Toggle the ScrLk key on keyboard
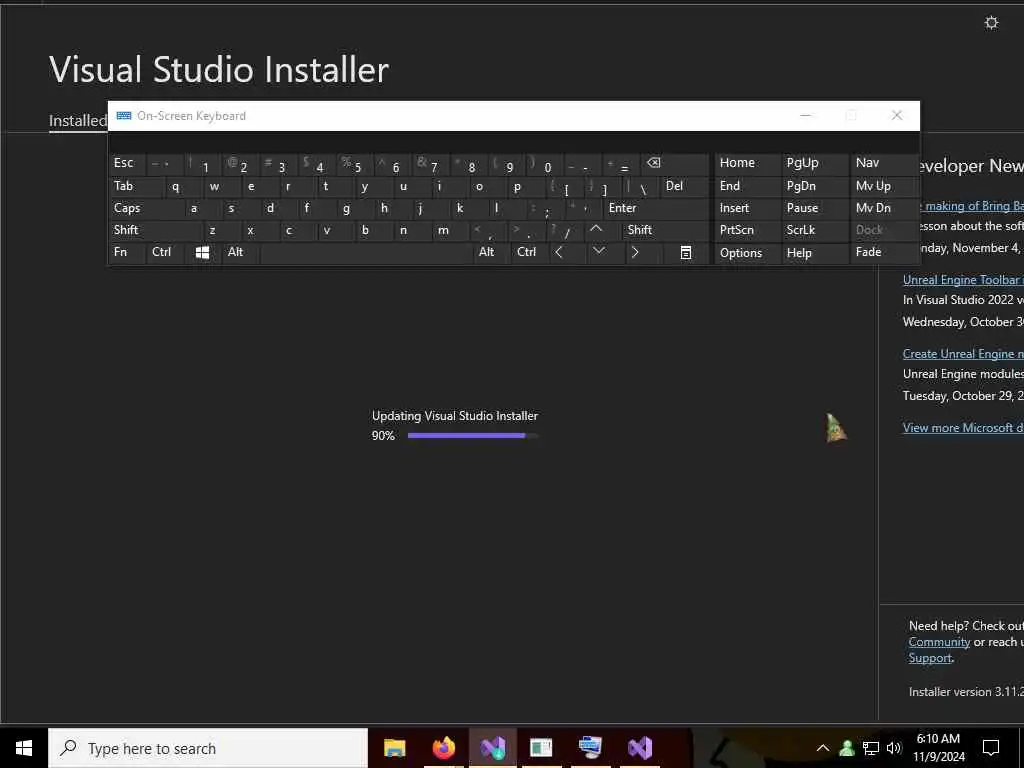Screen dimensions: 1024x768 click(814, 230)
